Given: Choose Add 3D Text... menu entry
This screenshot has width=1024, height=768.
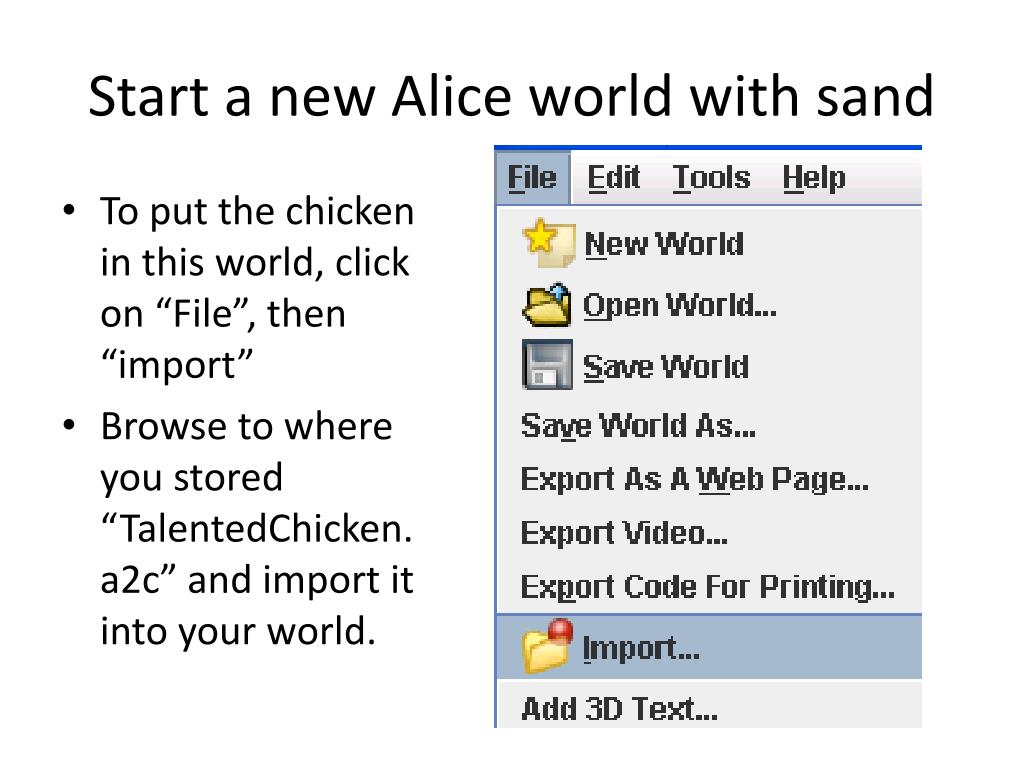Looking at the screenshot, I should point(619,708).
